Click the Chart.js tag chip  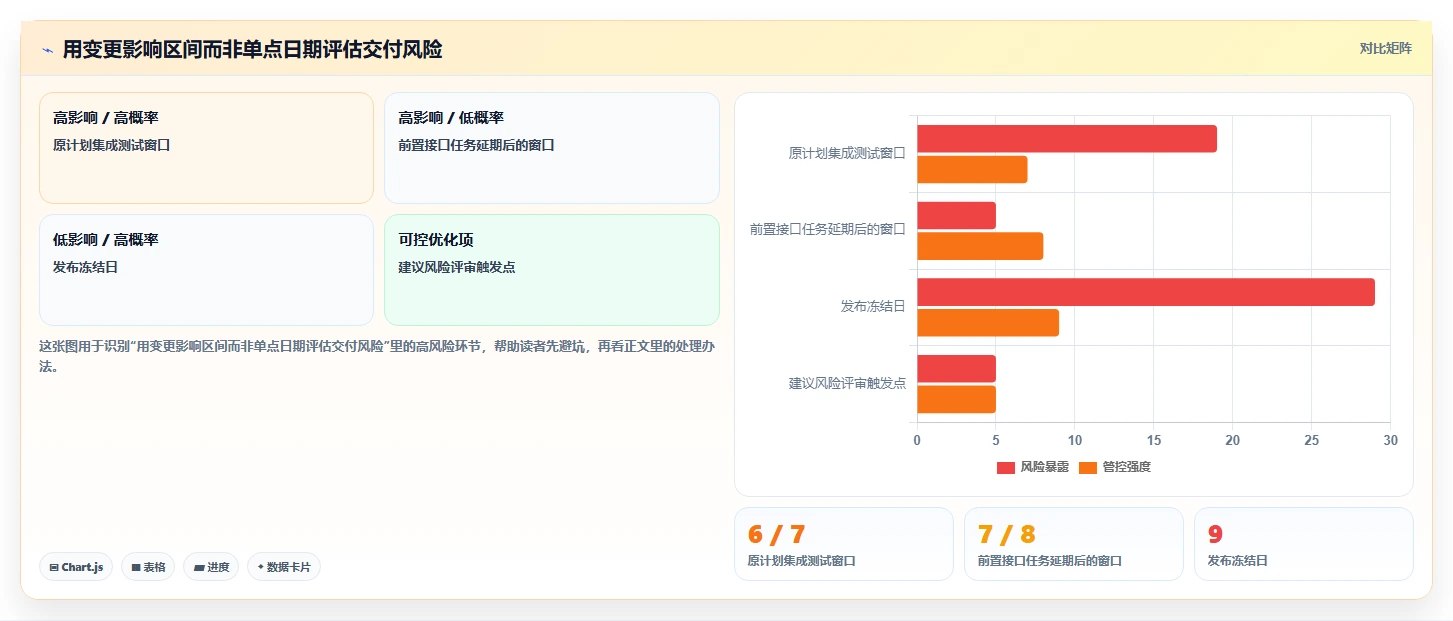coord(76,567)
